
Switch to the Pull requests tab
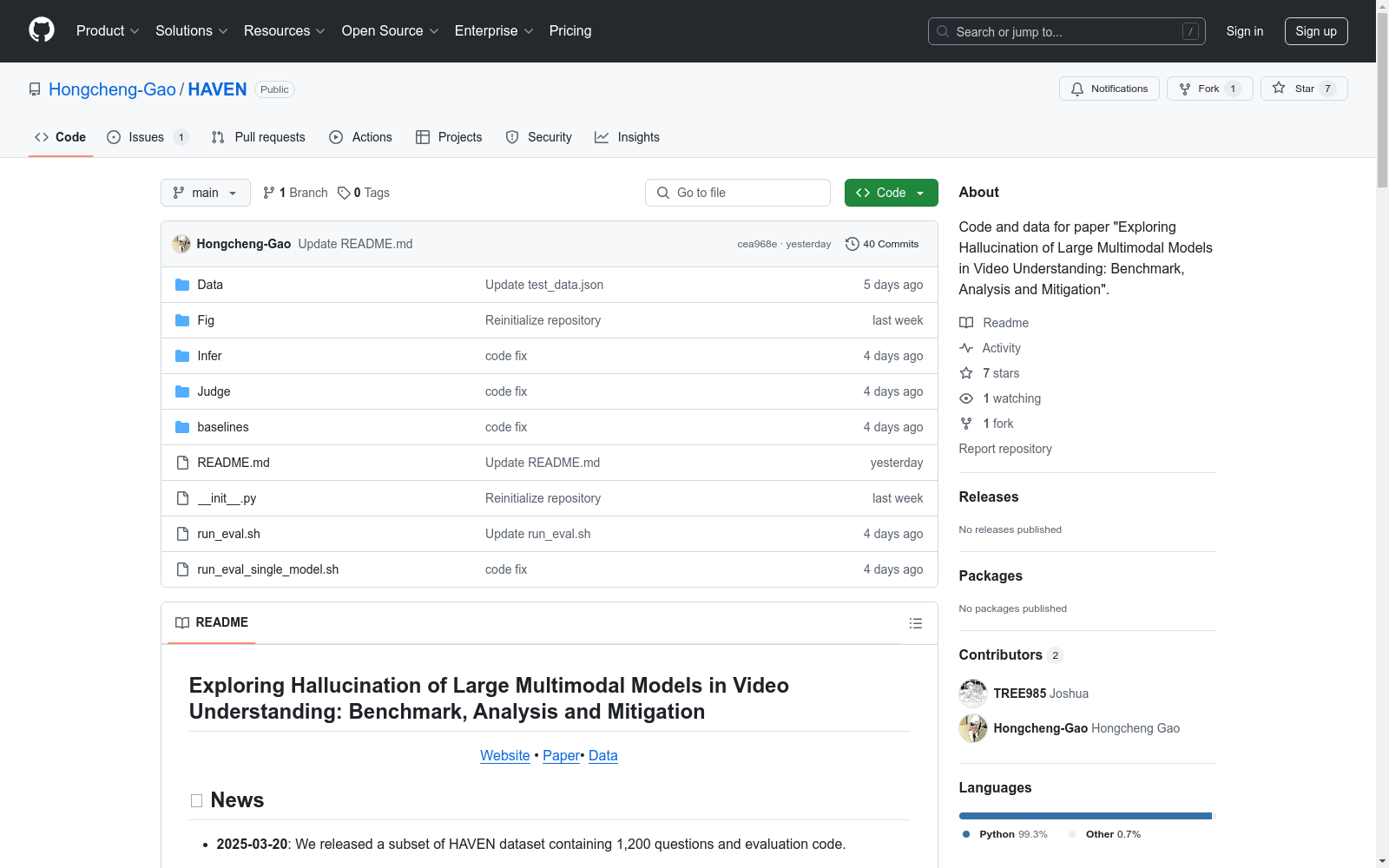pos(259,137)
